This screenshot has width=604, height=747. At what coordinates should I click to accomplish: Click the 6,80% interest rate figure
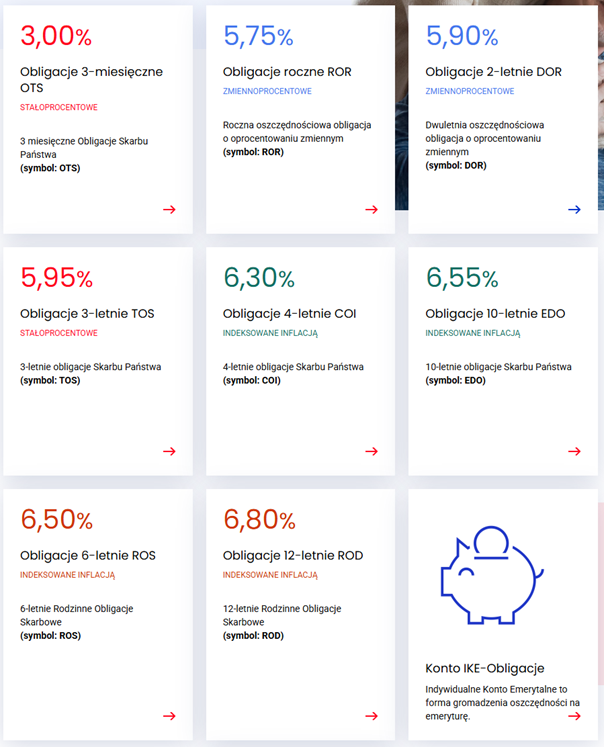pyautogui.click(x=259, y=520)
